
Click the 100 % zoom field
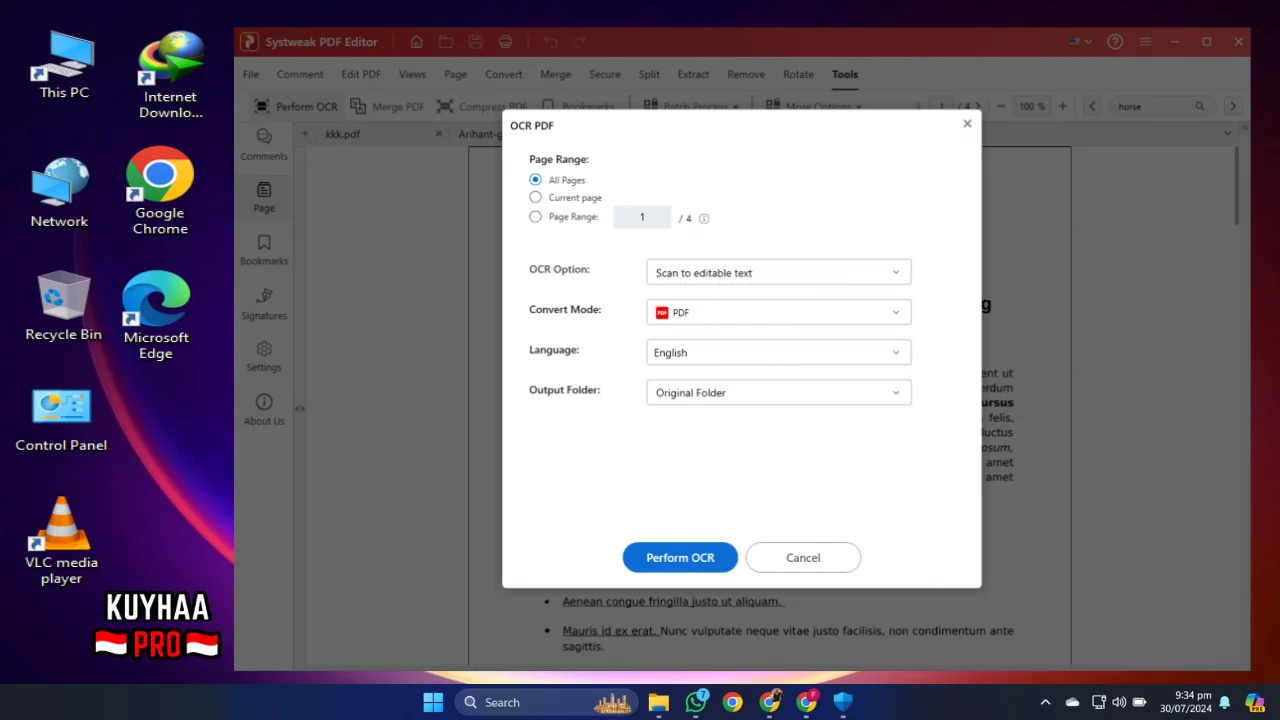click(x=1032, y=106)
